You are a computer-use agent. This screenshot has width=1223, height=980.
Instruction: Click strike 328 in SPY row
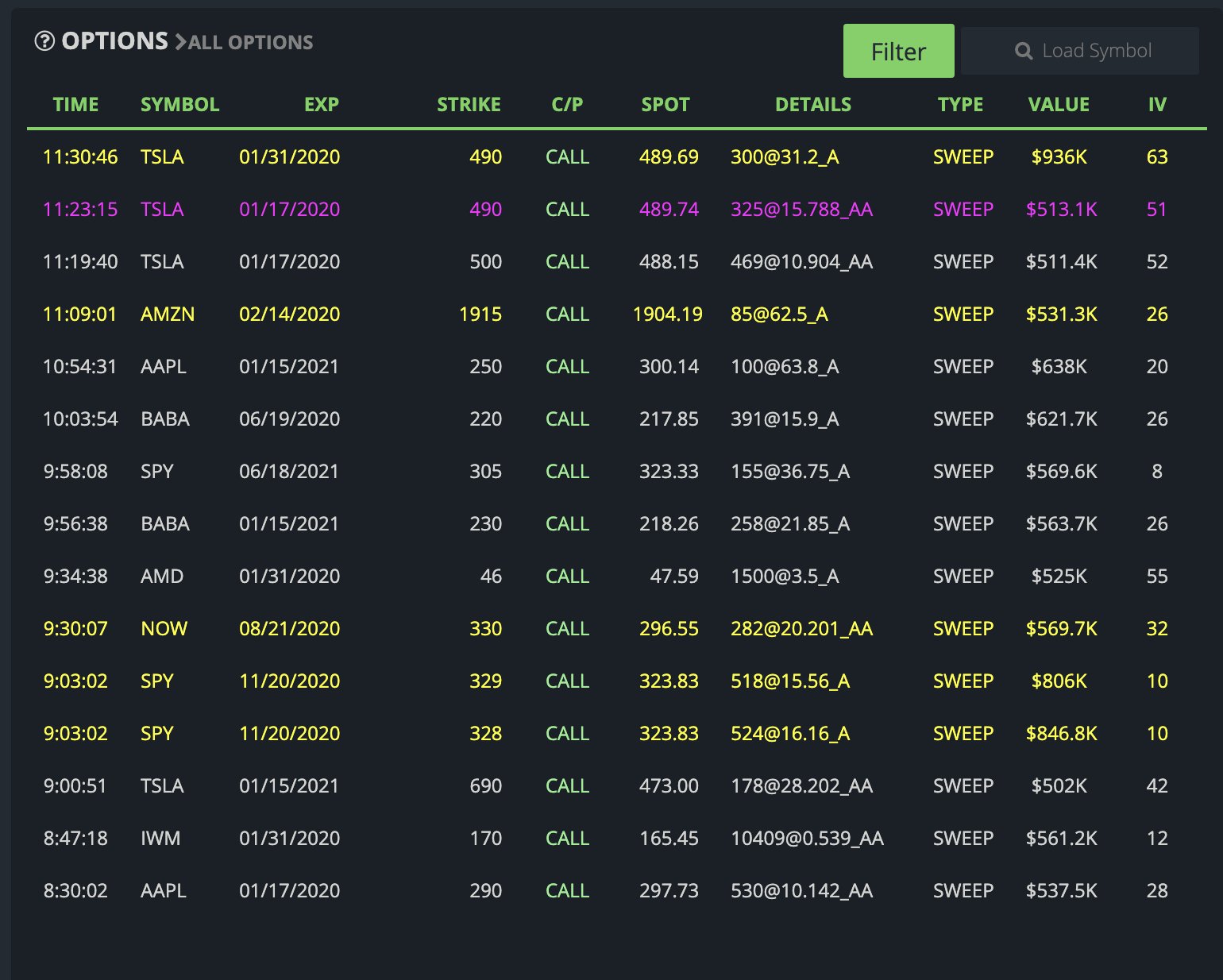[485, 733]
